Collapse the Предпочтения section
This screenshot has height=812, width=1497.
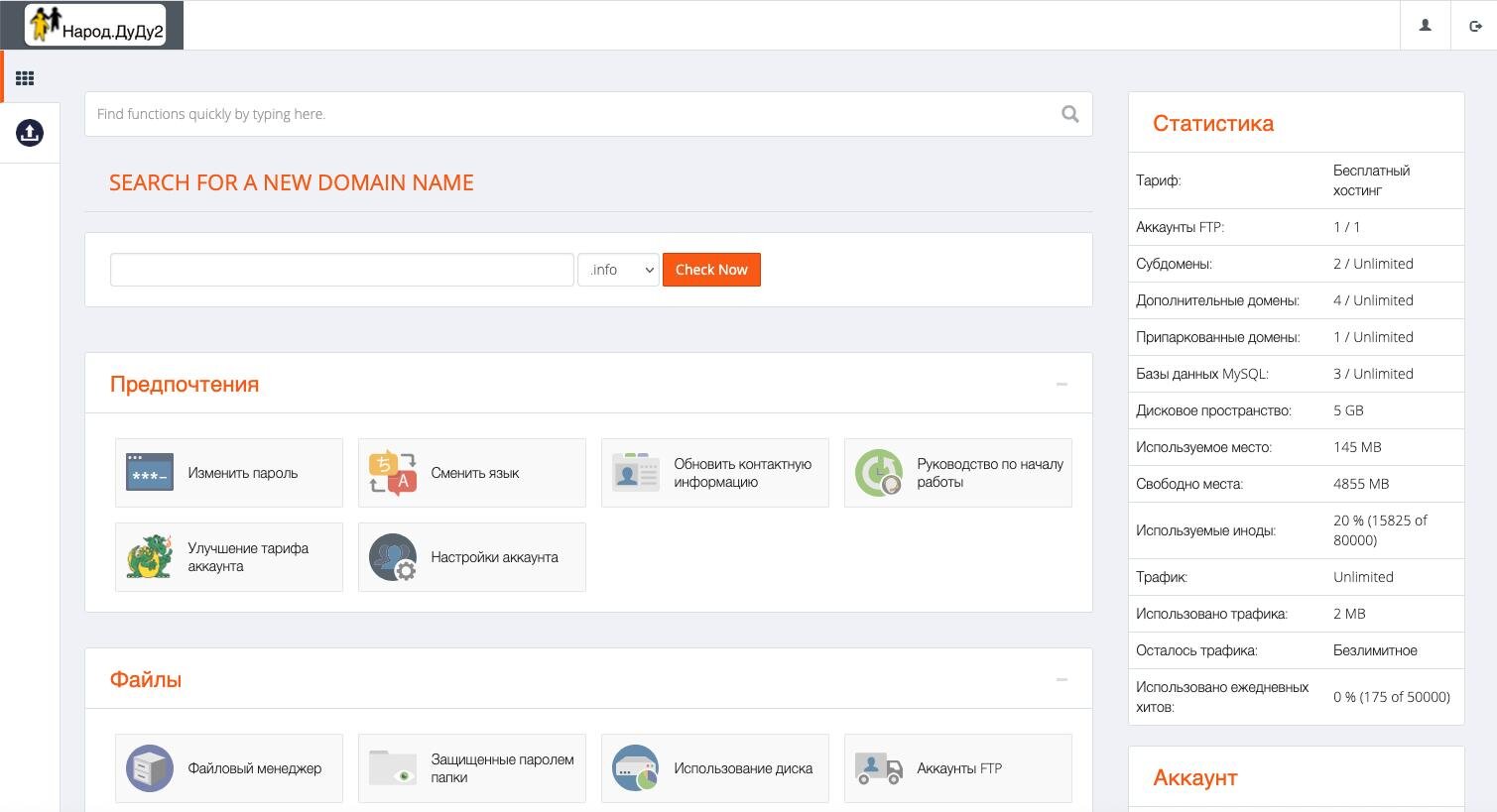(1061, 385)
